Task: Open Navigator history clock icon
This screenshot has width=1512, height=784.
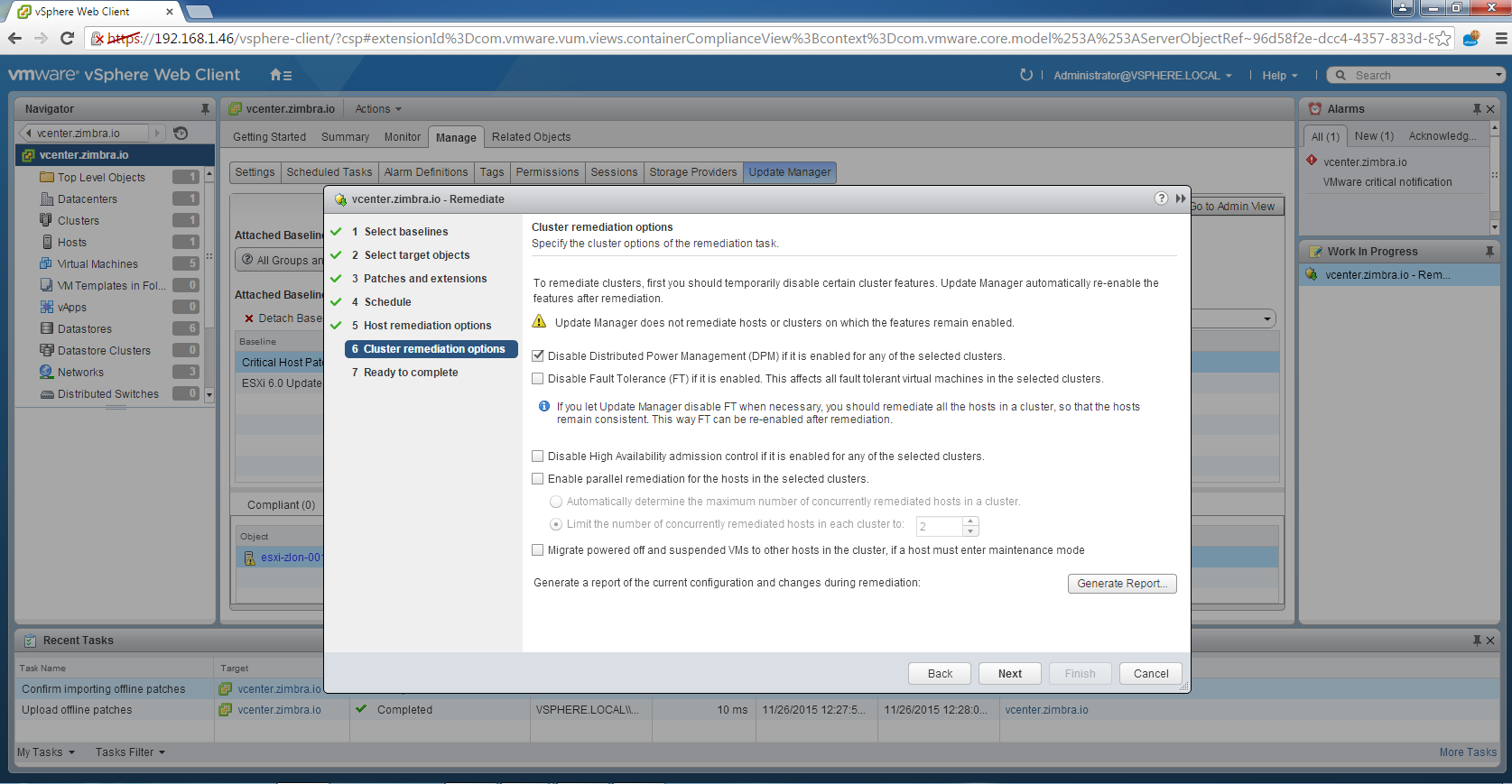Action: click(181, 133)
